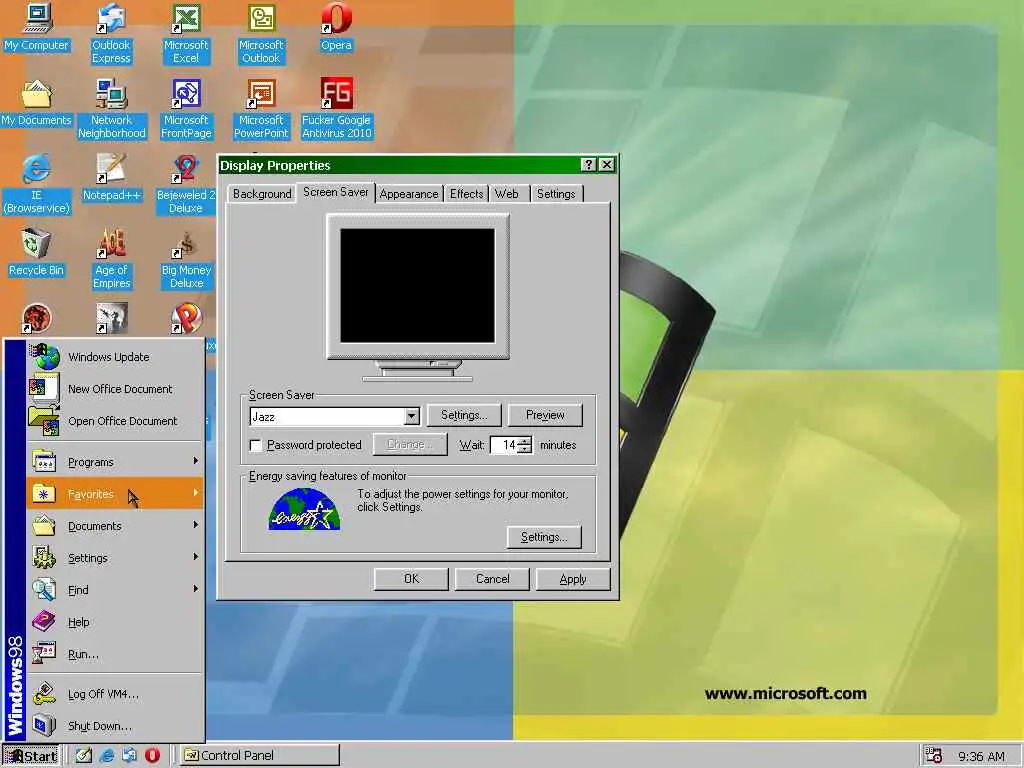Screen dimensions: 1024x768
Task: Switch to the Background tab
Action: [262, 194]
